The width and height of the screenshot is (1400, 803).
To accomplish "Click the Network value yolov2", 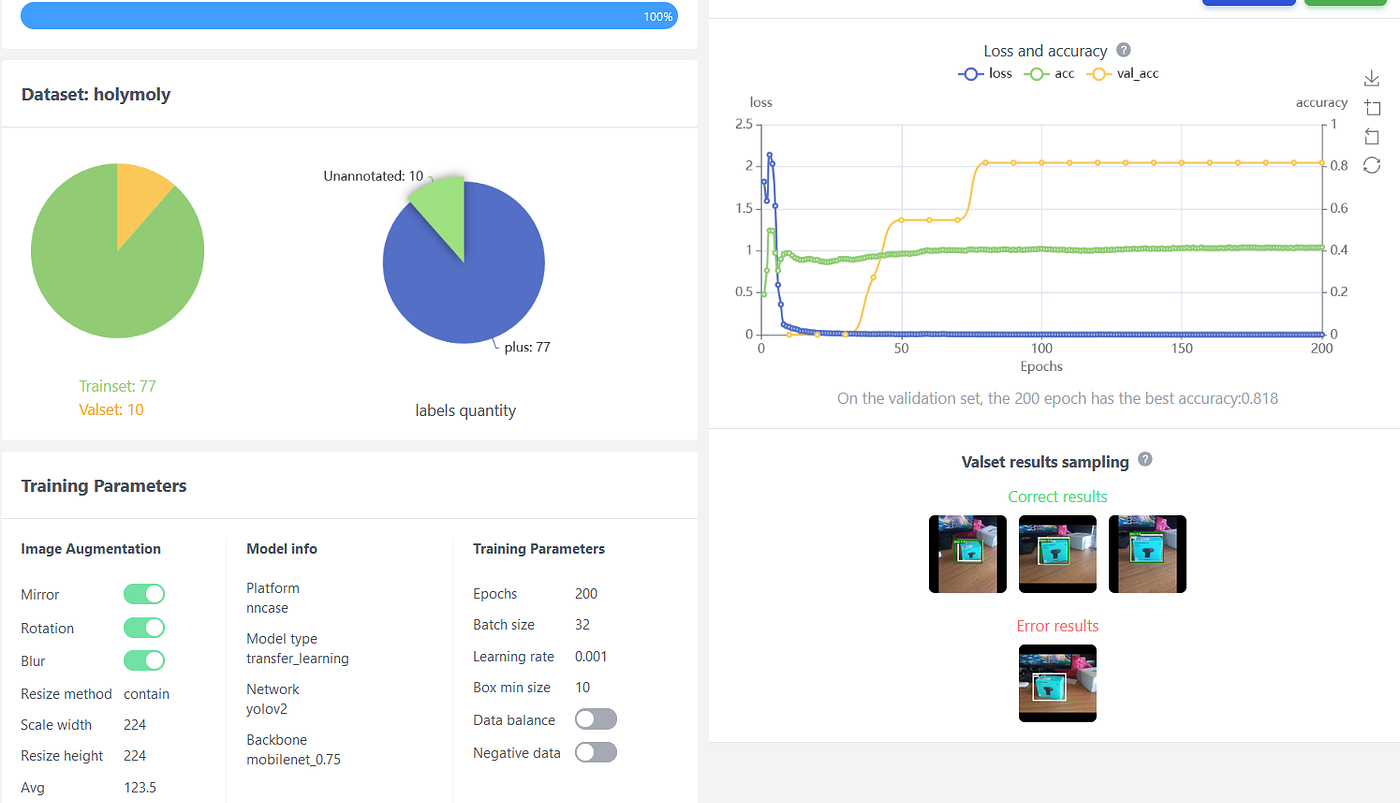I will [268, 709].
